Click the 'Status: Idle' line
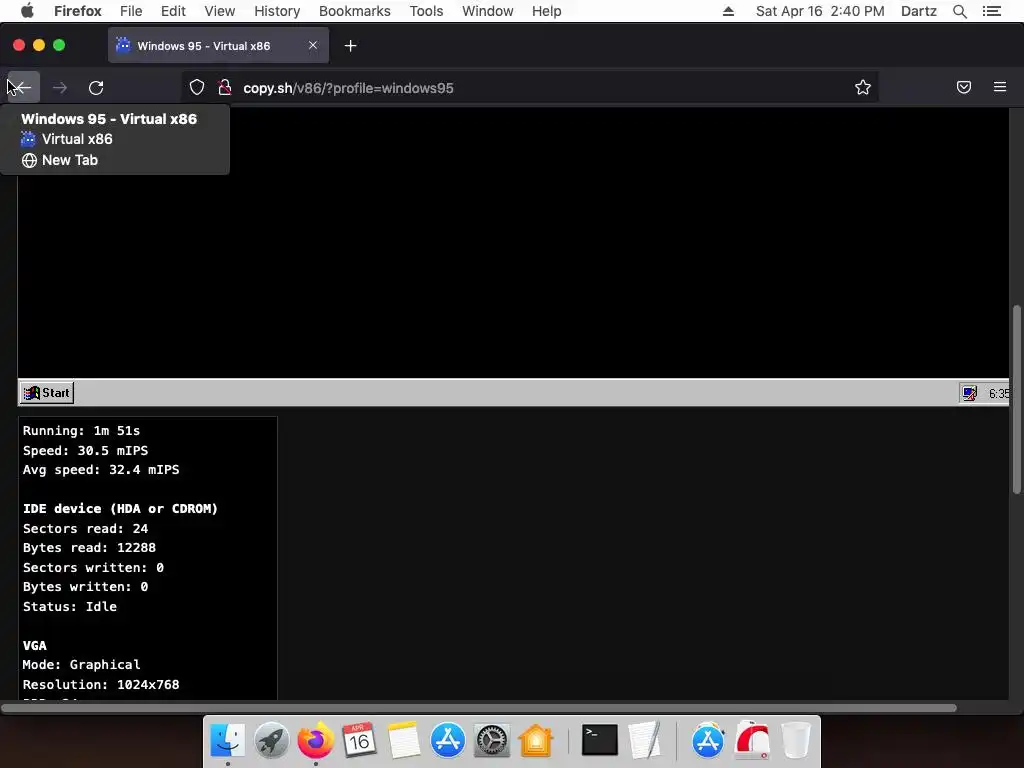This screenshot has width=1024, height=768. point(70,606)
